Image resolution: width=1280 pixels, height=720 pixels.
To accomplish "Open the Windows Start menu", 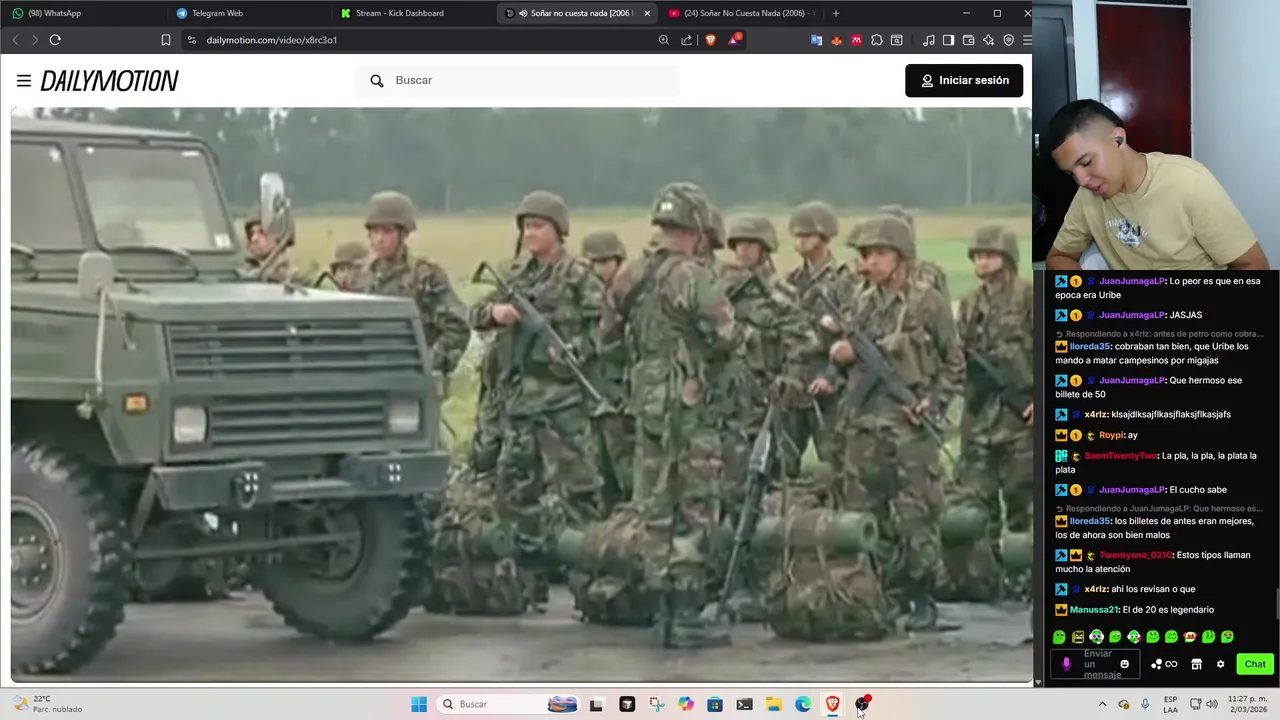I will click(x=419, y=704).
